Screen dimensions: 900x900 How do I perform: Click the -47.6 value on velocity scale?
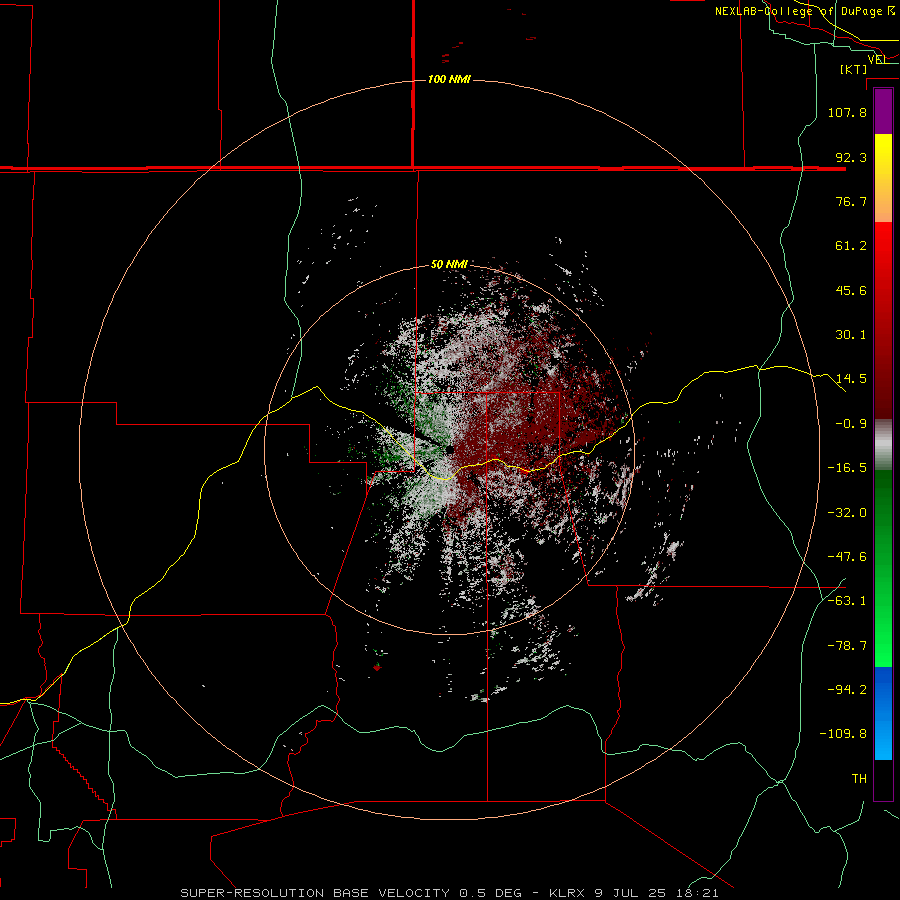847,557
